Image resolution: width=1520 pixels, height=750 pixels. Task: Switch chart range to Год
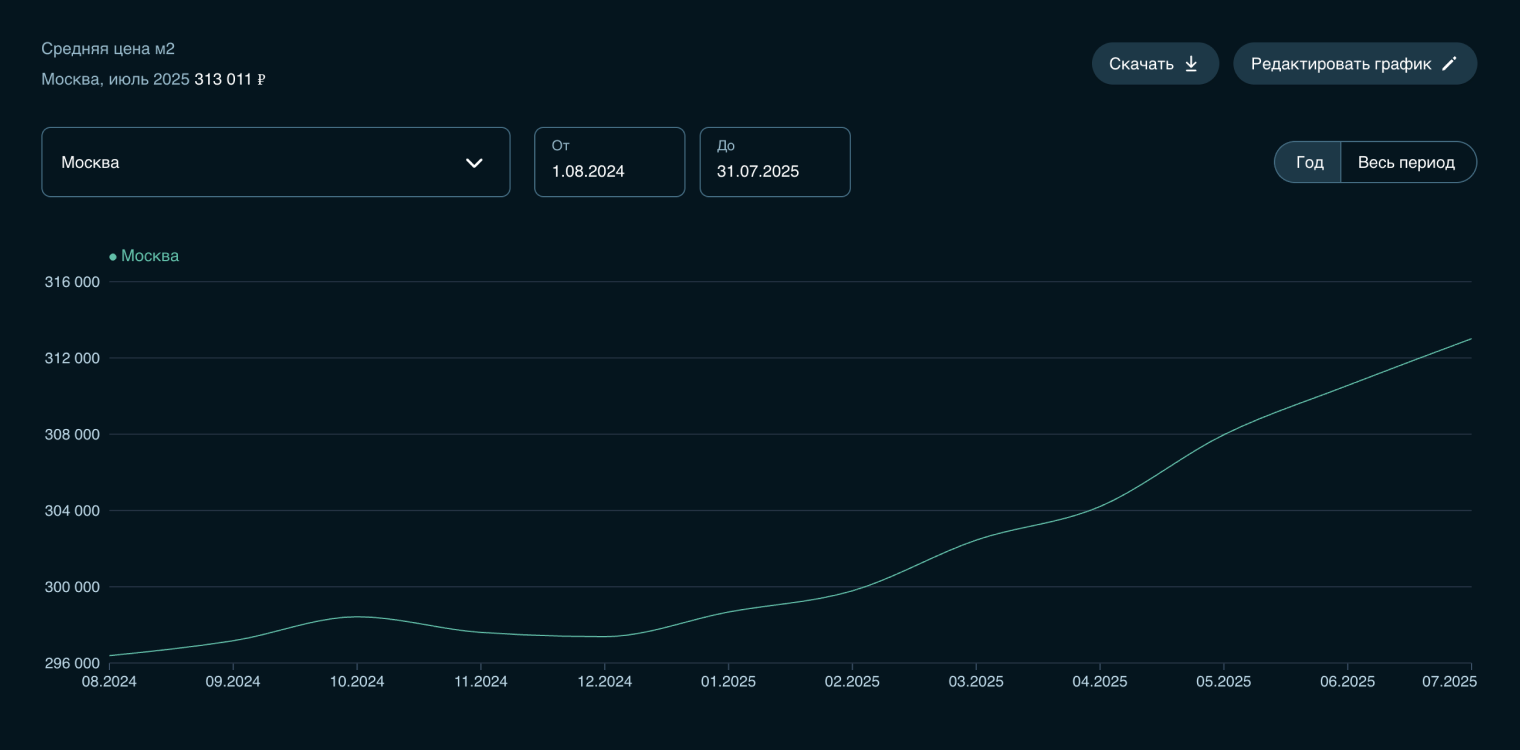click(x=1308, y=162)
